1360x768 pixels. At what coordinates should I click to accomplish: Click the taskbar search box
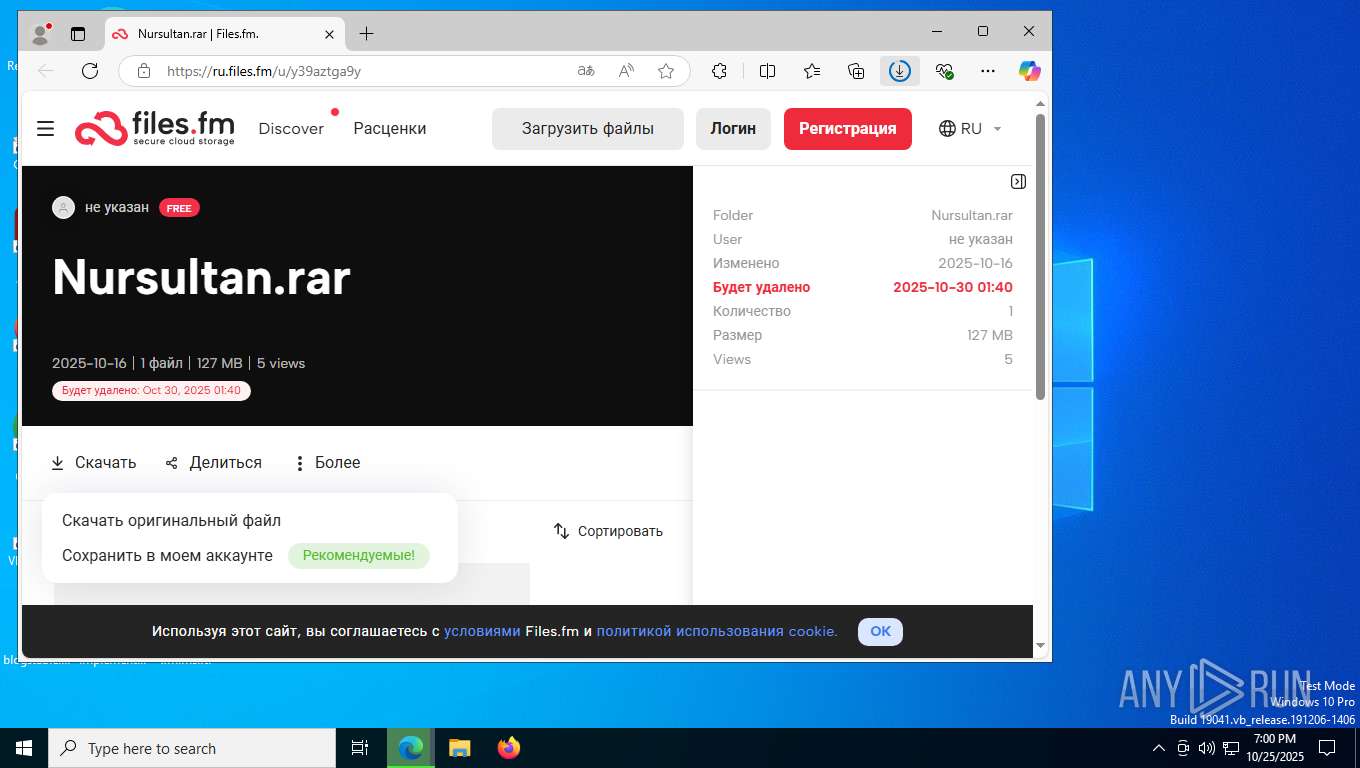[x=191, y=748]
